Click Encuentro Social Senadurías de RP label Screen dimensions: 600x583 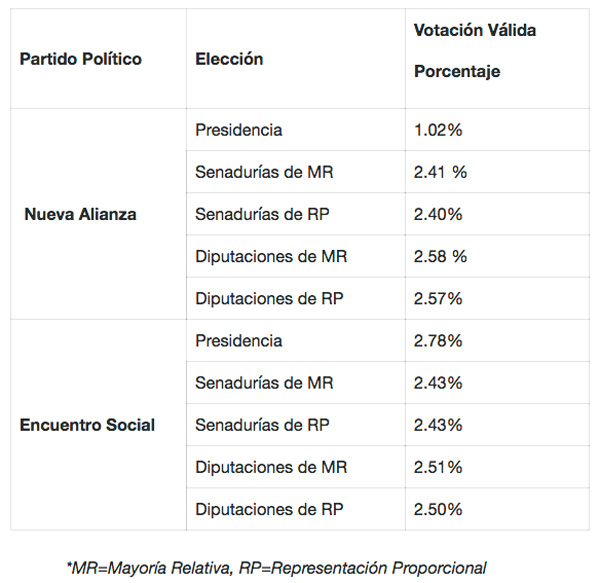(x=262, y=425)
